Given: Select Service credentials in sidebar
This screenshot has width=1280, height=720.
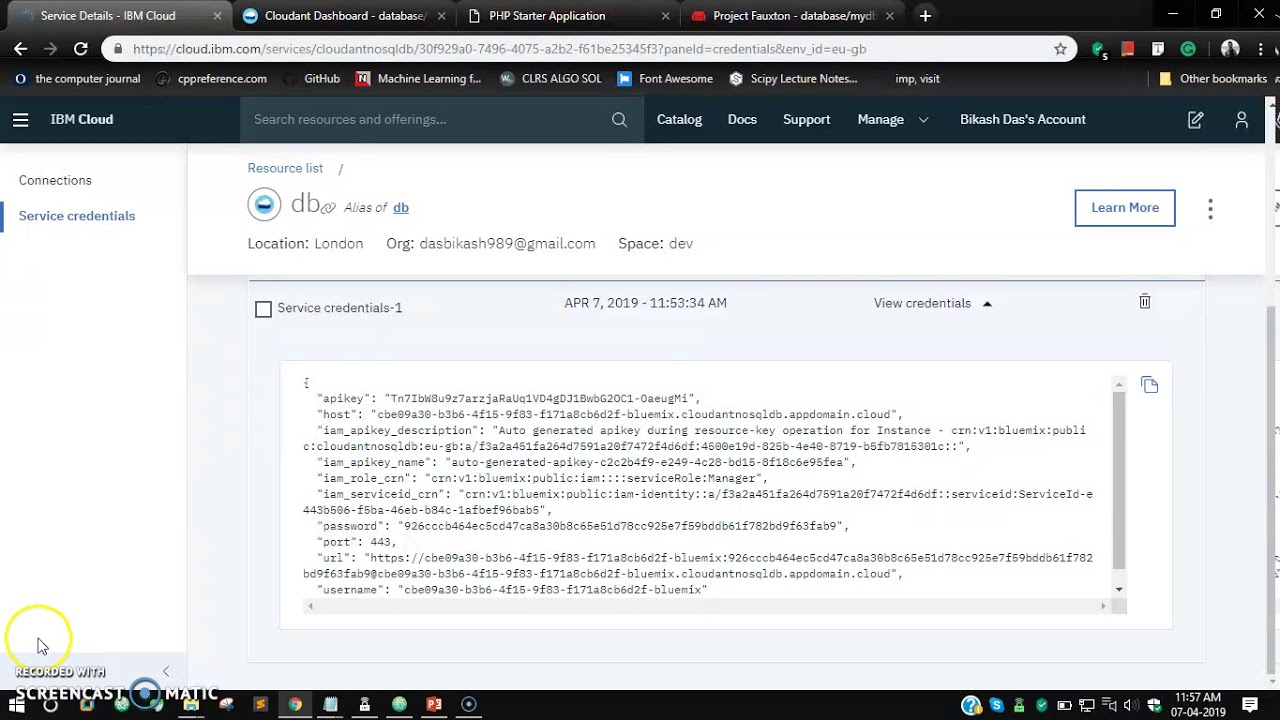Looking at the screenshot, I should (77, 216).
